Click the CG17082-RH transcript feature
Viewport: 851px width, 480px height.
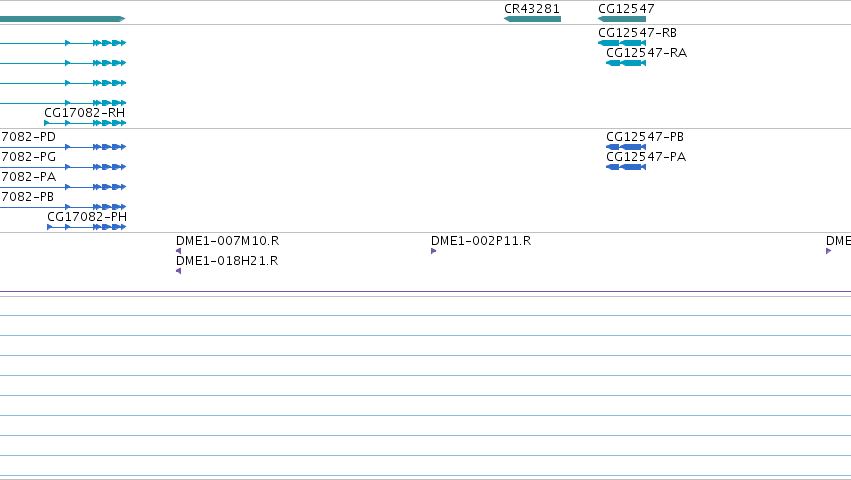coord(85,123)
